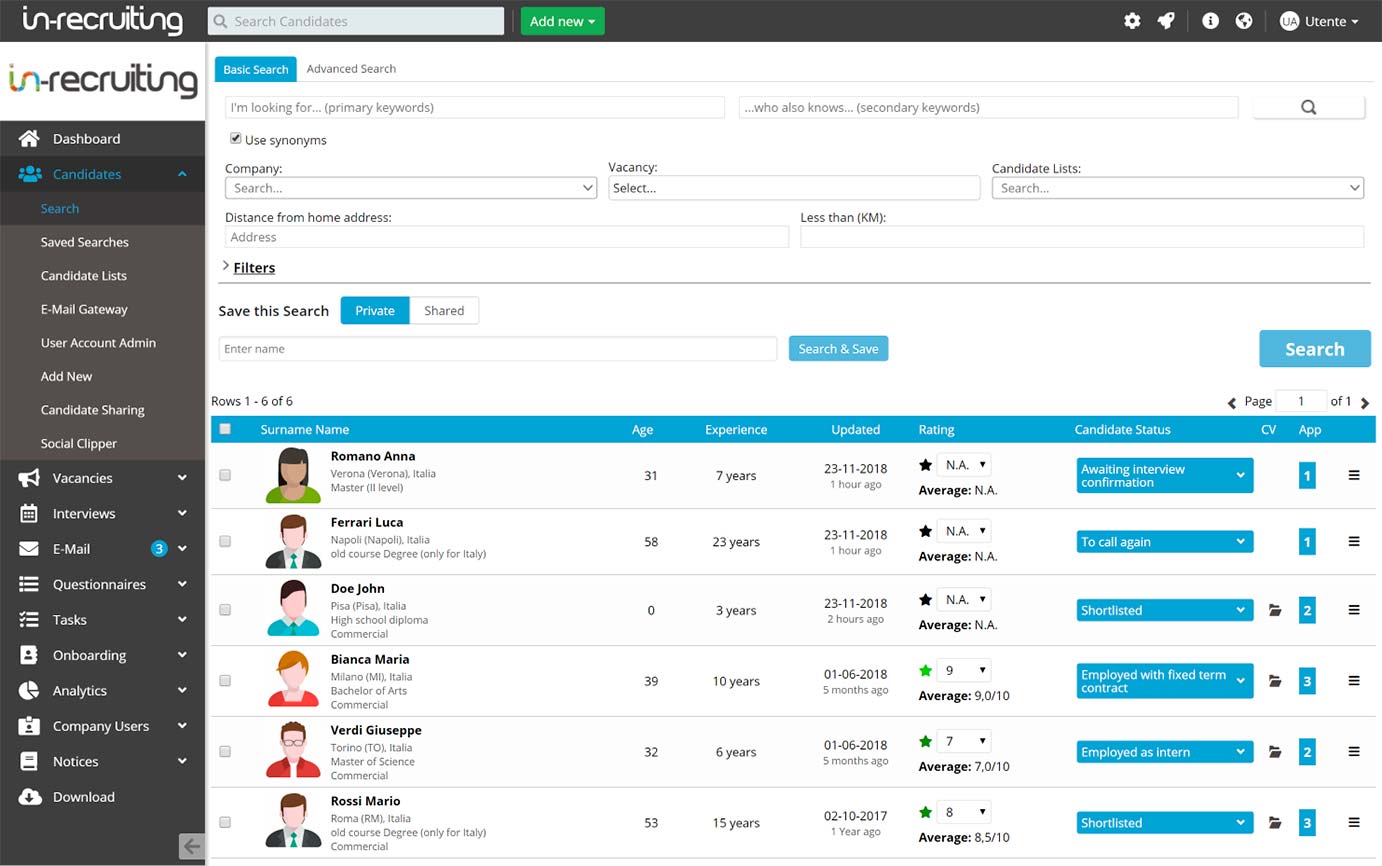The height and width of the screenshot is (866, 1382).
Task: Check the box for Romano Anna
Action: point(225,475)
